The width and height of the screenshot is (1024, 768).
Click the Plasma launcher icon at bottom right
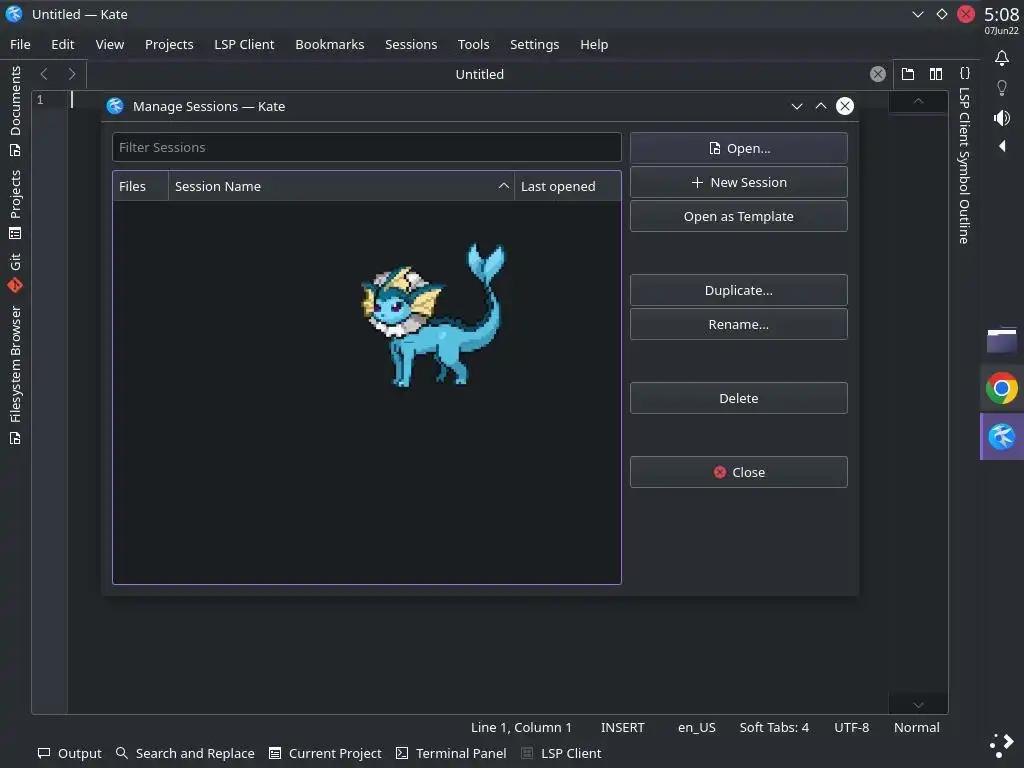coord(1002,745)
